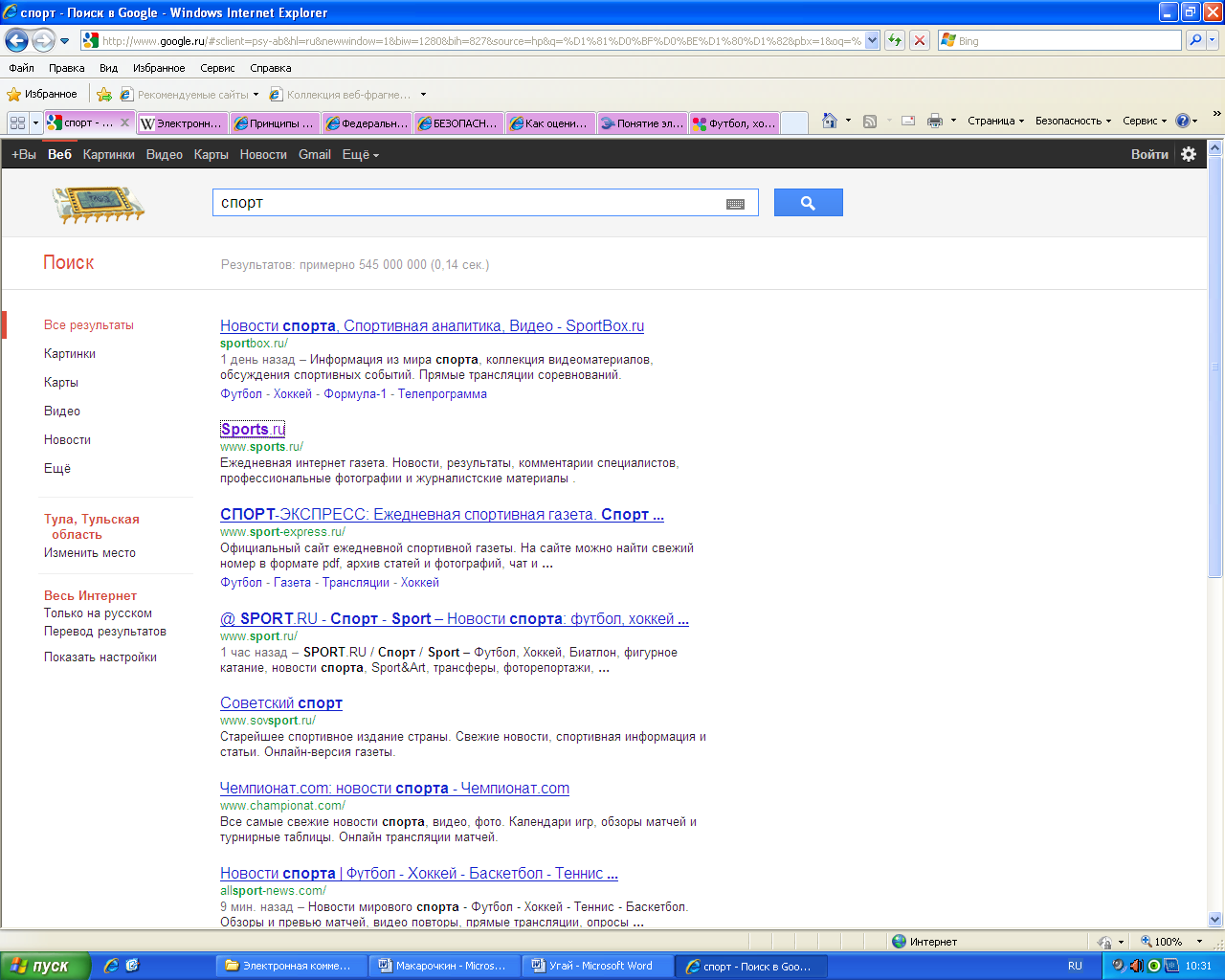Switch to the 'Футбол, хо...' tab
1225x980 pixels.
pyautogui.click(x=735, y=123)
